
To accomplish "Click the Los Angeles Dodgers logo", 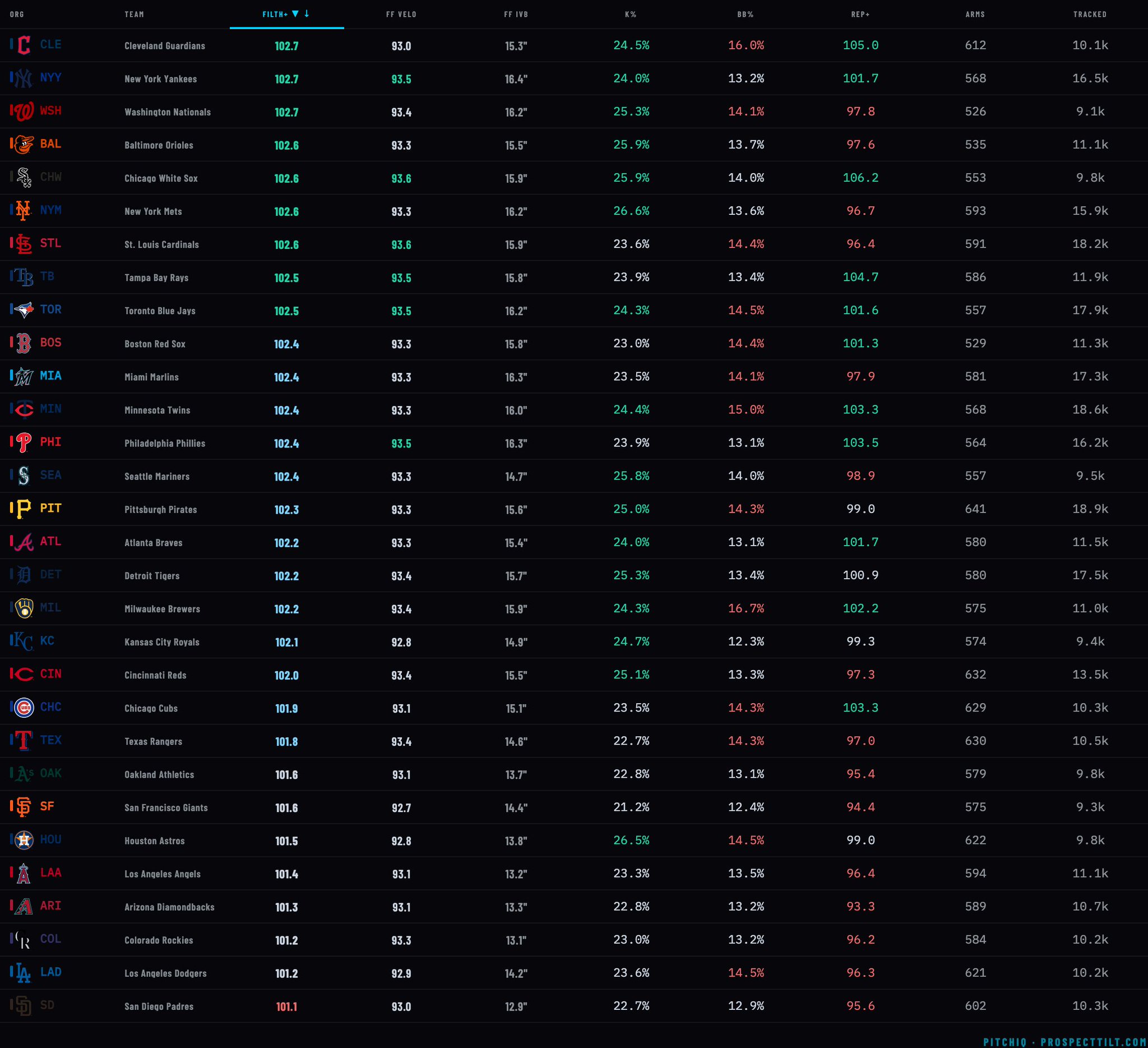I will pyautogui.click(x=24, y=973).
